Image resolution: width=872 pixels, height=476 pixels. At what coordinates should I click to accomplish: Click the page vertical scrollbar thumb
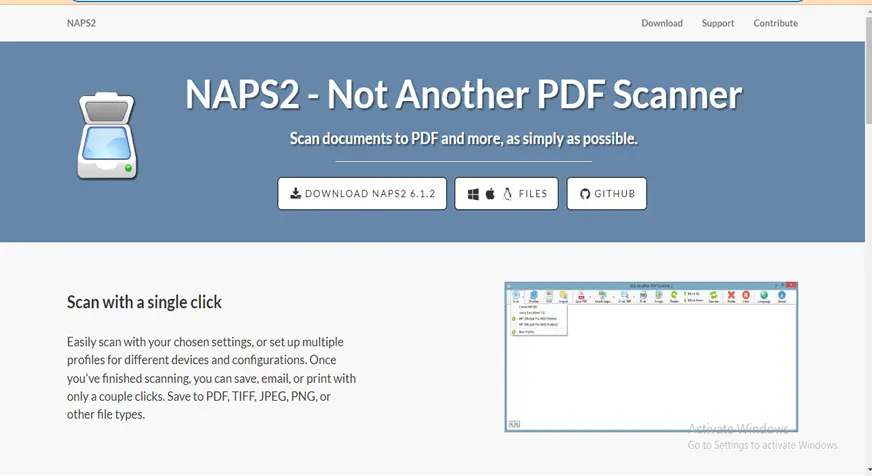pos(869,70)
